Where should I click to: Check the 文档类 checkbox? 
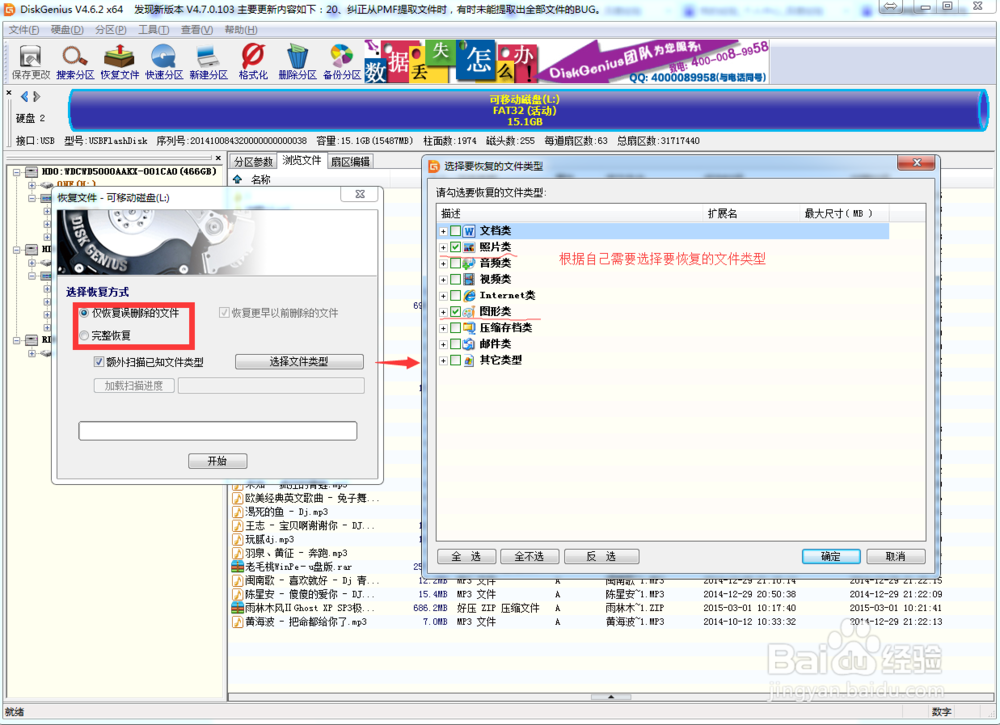pos(455,231)
